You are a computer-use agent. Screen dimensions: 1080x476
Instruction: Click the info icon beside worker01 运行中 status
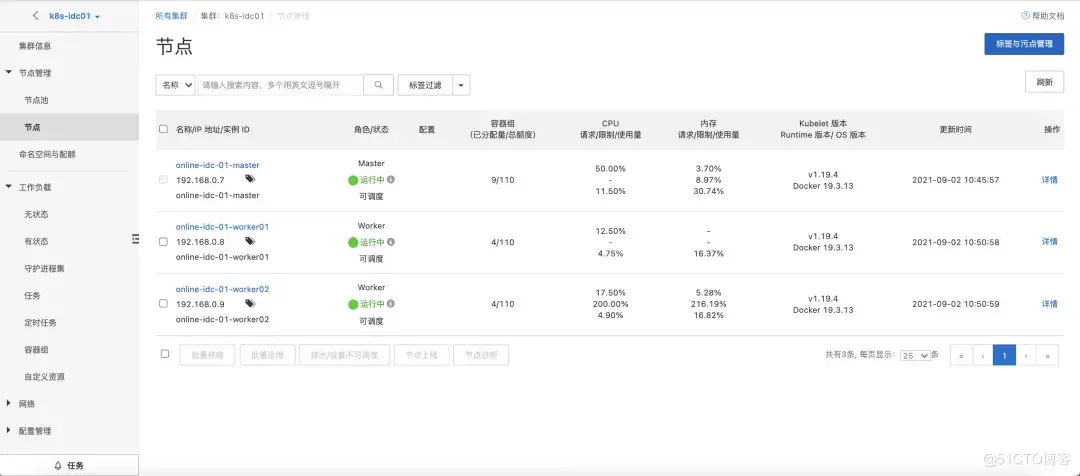point(391,242)
